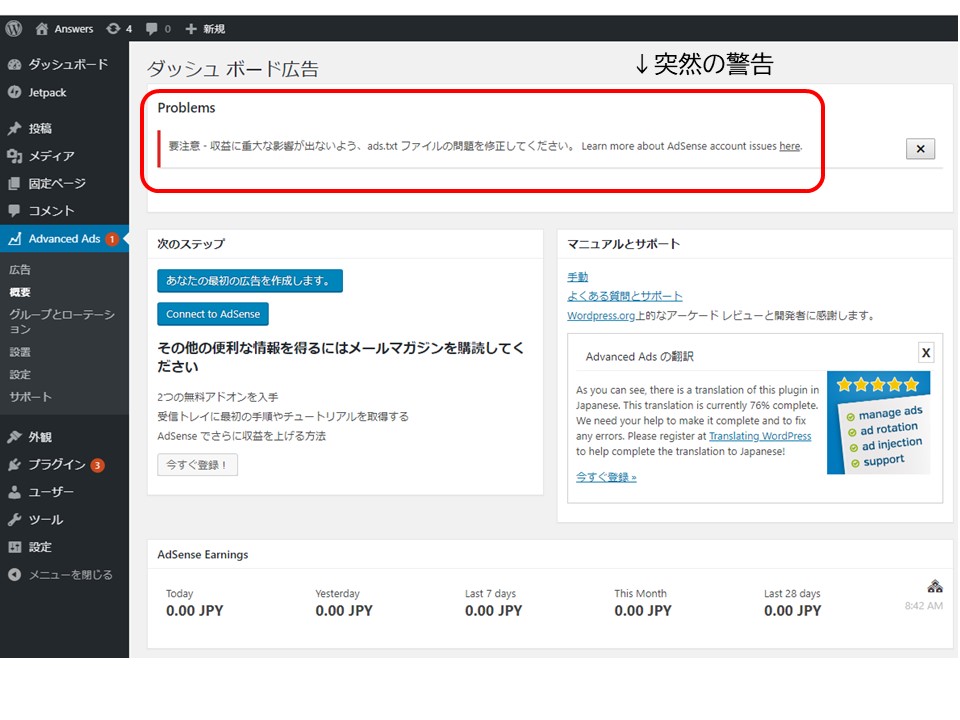Click the This Month earnings value
The width and height of the screenshot is (960, 720).
coord(643,611)
